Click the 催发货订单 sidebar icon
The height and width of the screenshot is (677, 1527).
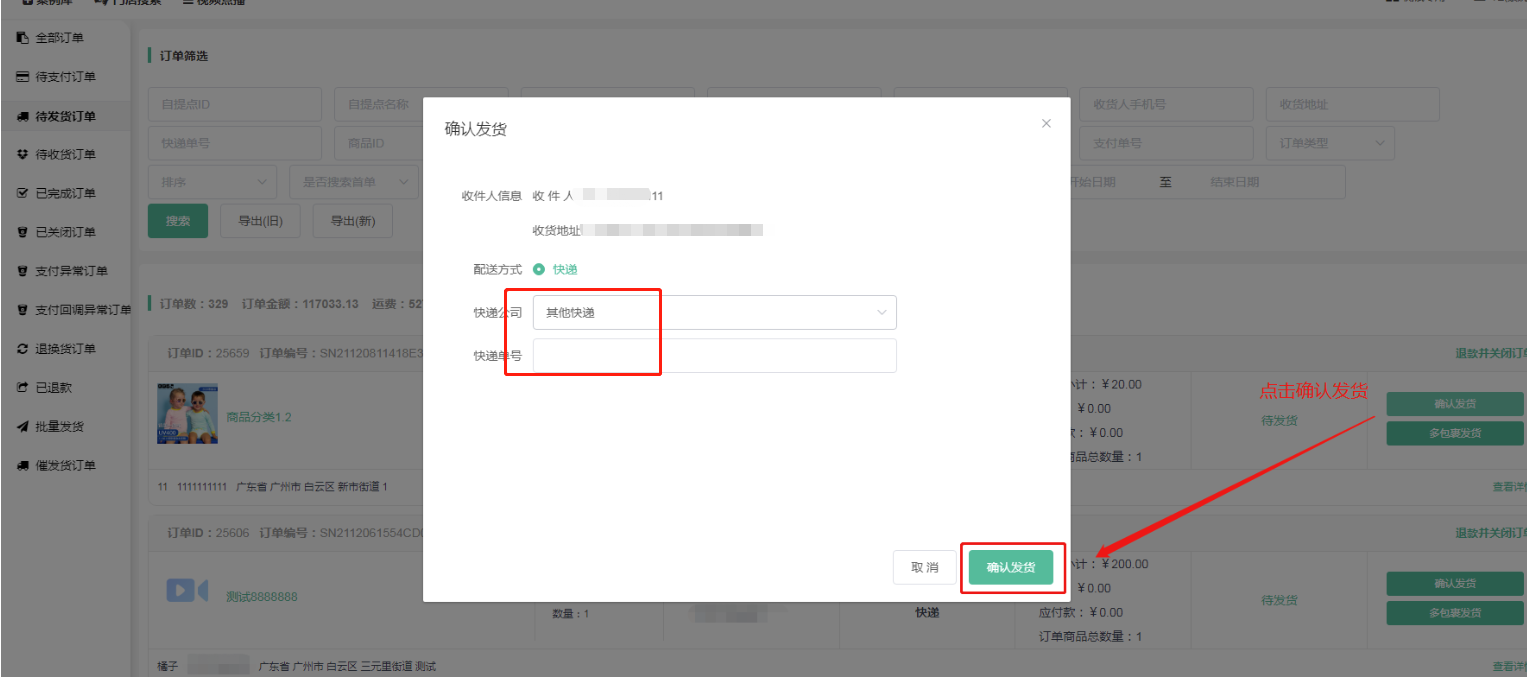tap(22, 466)
